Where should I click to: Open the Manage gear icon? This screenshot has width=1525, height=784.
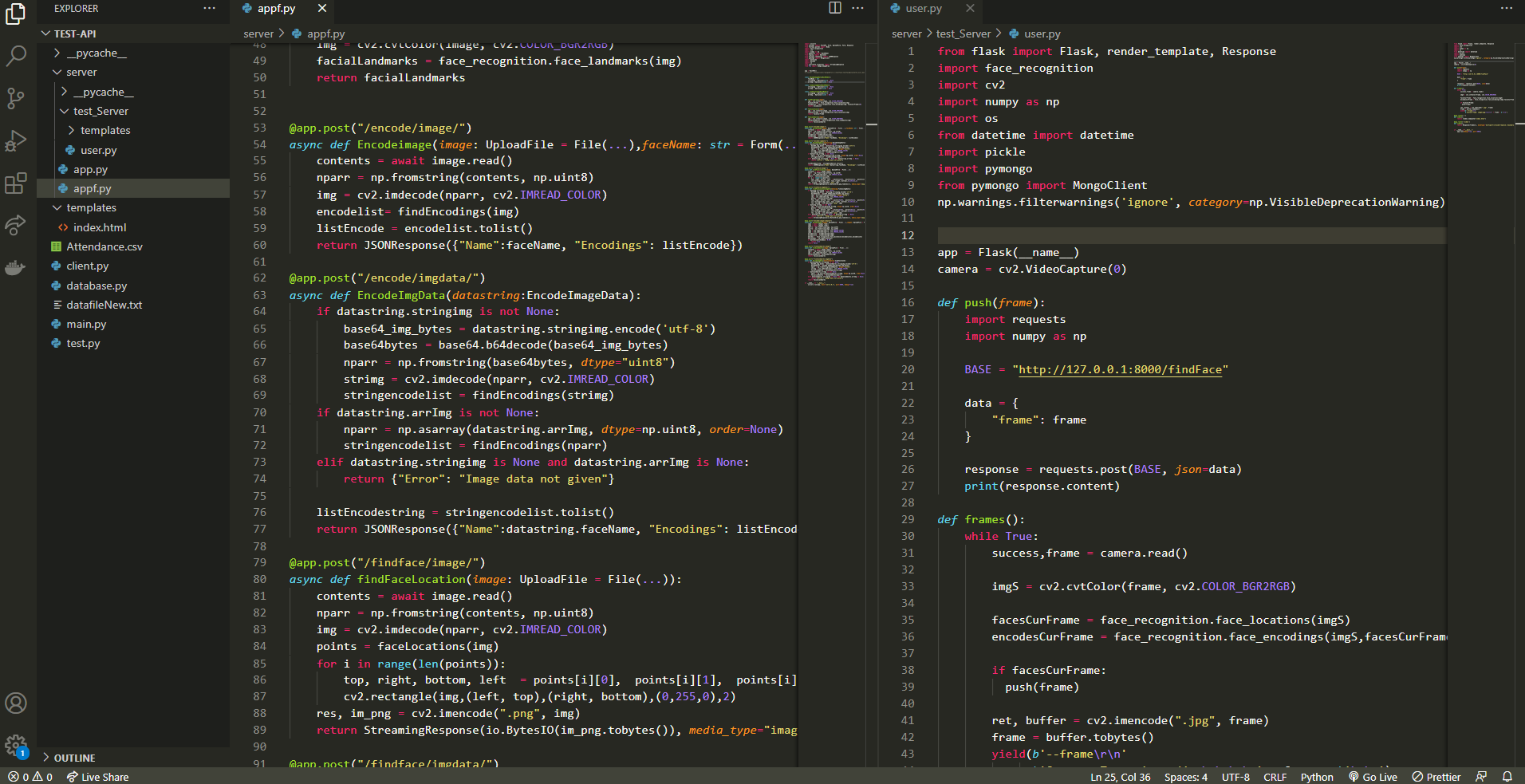(16, 746)
